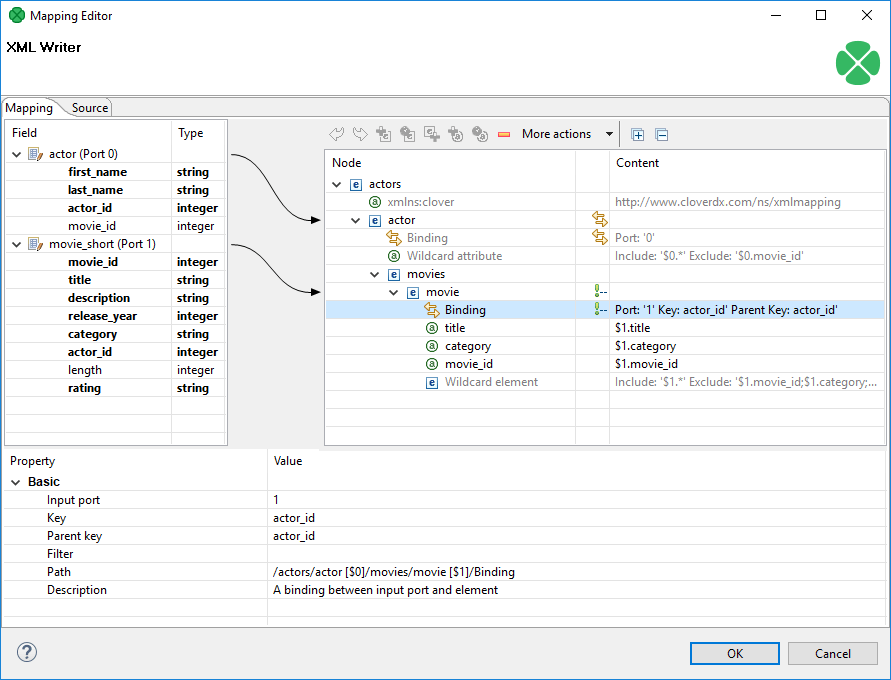The height and width of the screenshot is (680, 891).
Task: Select the Mapping tab
Action: point(29,108)
